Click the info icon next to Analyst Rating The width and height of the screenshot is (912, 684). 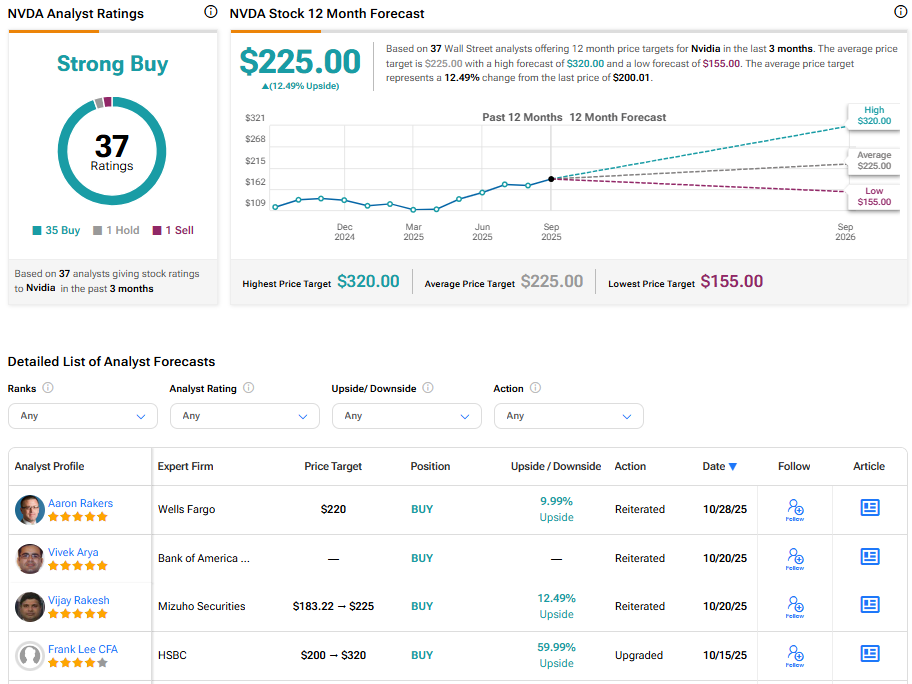249,388
